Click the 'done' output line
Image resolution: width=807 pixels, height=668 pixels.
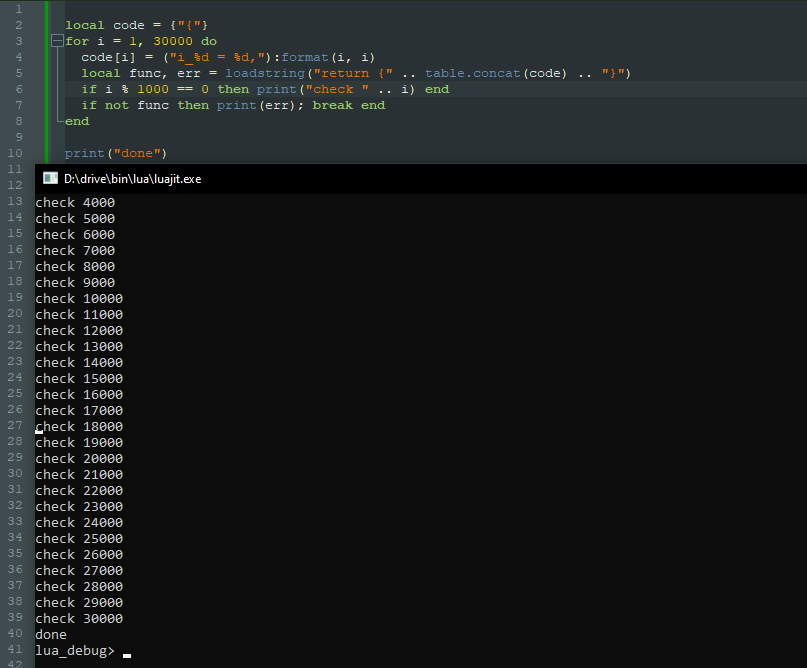[51, 635]
